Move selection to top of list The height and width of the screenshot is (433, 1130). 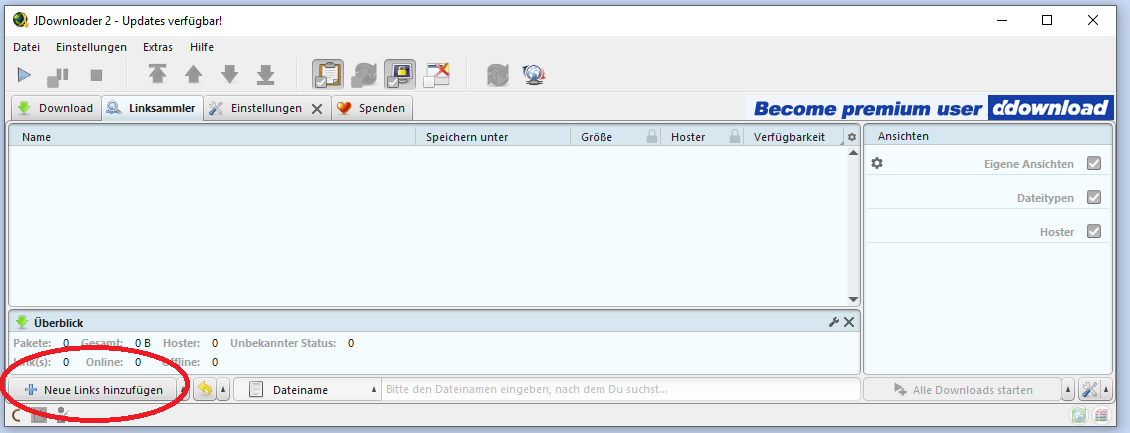tap(157, 74)
